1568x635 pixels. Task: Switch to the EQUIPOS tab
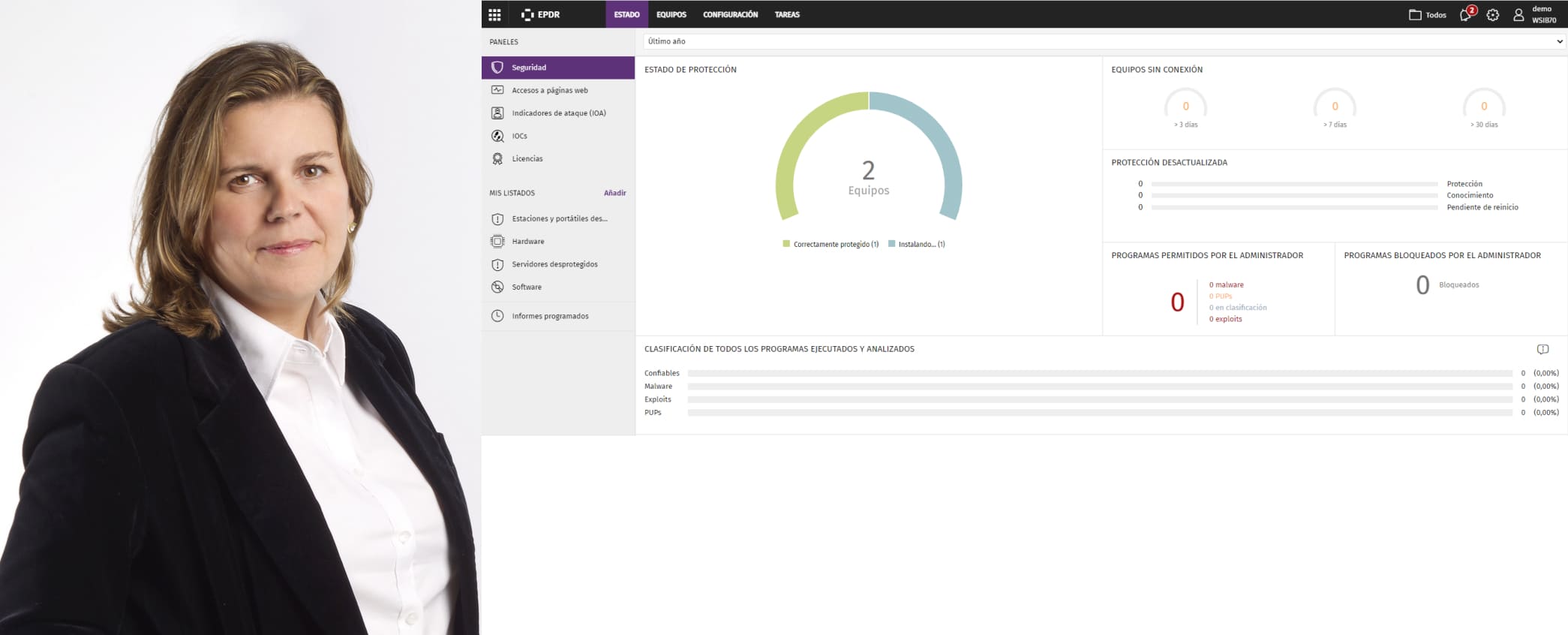(x=671, y=15)
